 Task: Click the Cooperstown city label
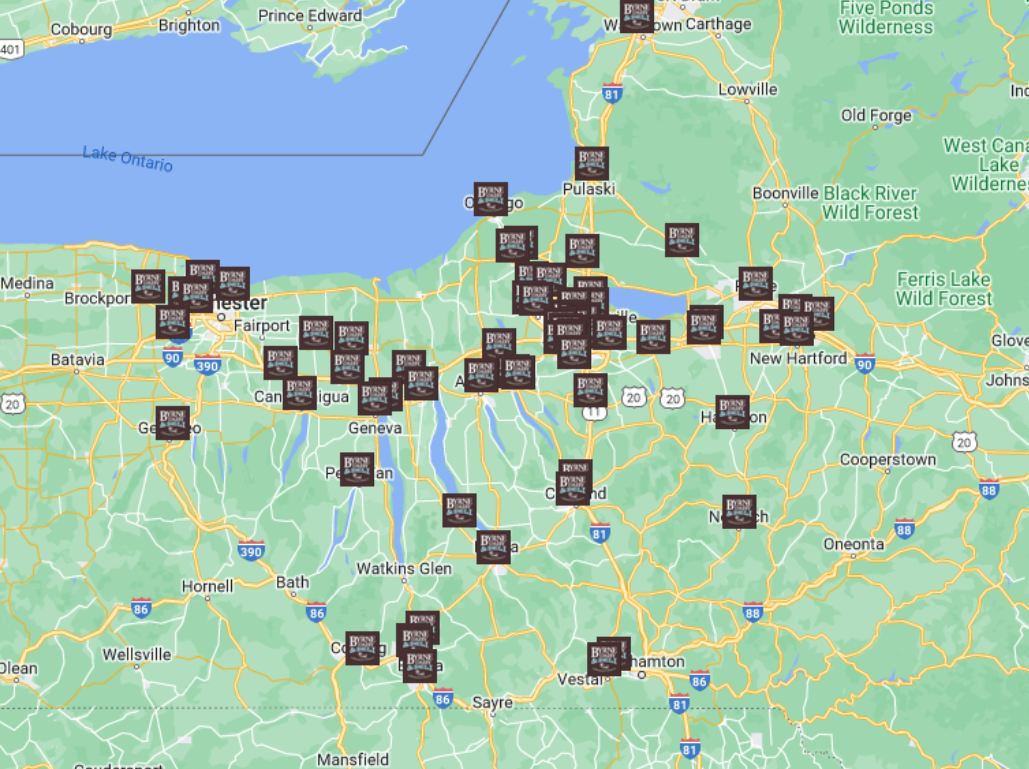coord(887,460)
